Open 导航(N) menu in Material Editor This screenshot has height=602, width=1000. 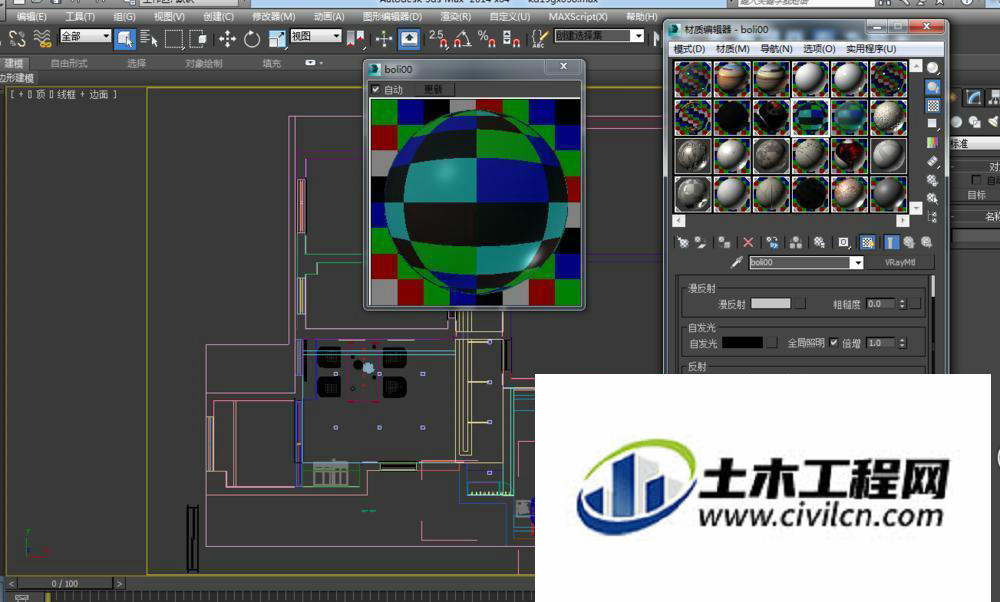(x=776, y=48)
